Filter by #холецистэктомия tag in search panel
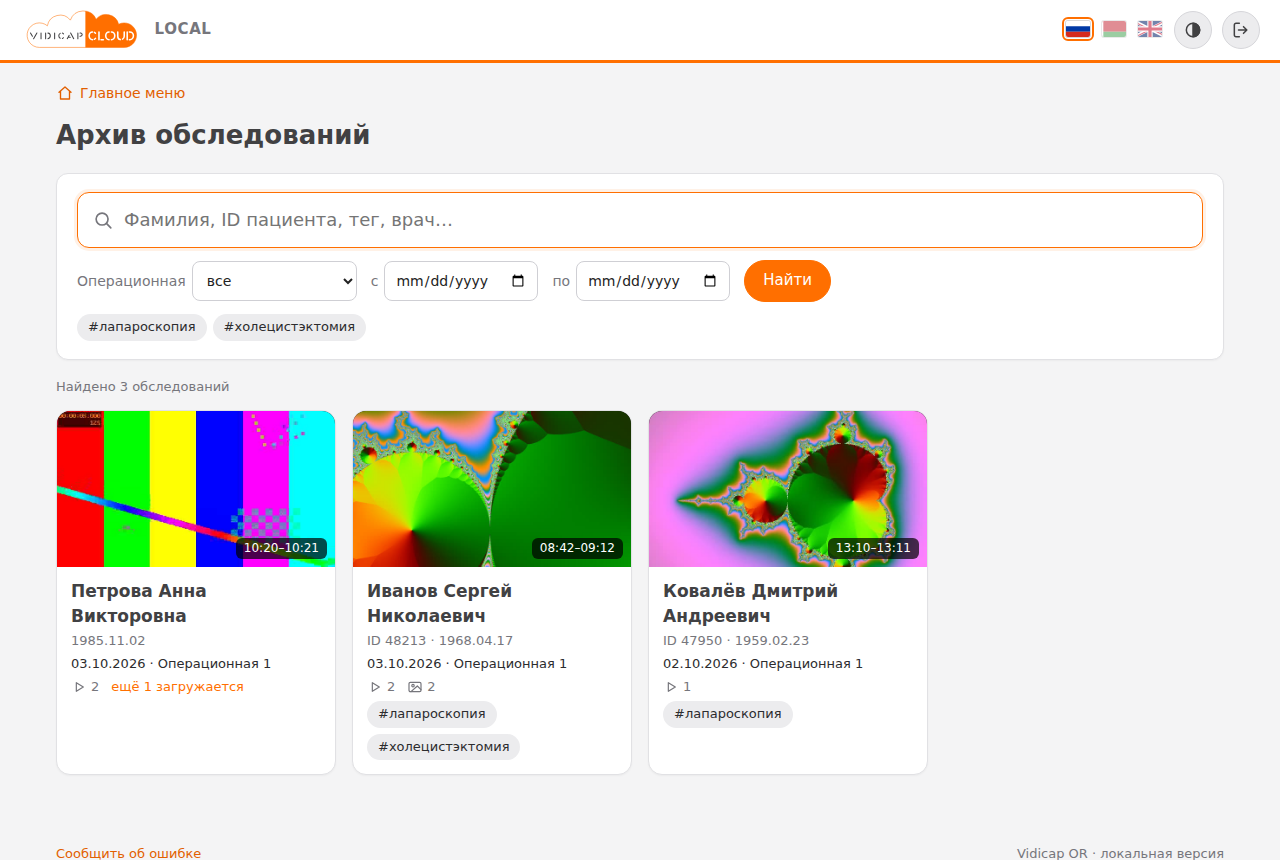 click(289, 327)
